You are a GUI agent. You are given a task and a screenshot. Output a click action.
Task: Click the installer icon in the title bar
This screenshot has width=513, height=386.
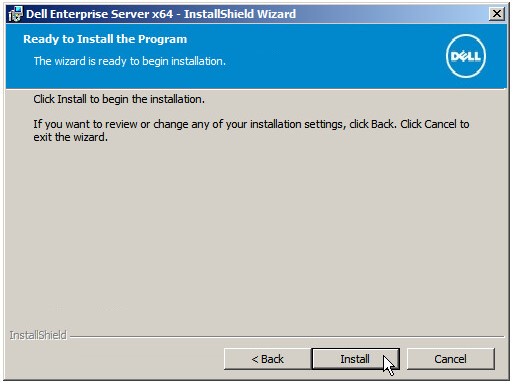pyautogui.click(x=15, y=14)
